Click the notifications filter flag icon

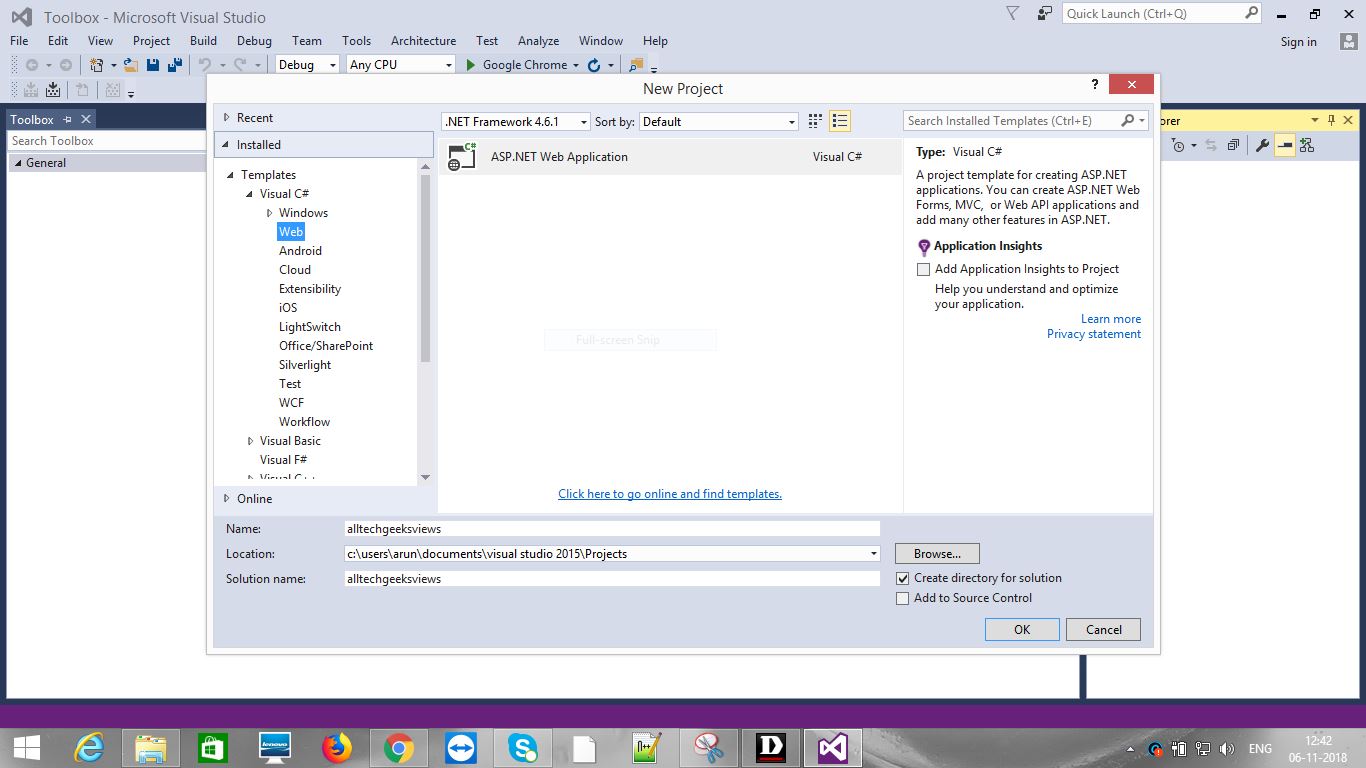[1013, 13]
